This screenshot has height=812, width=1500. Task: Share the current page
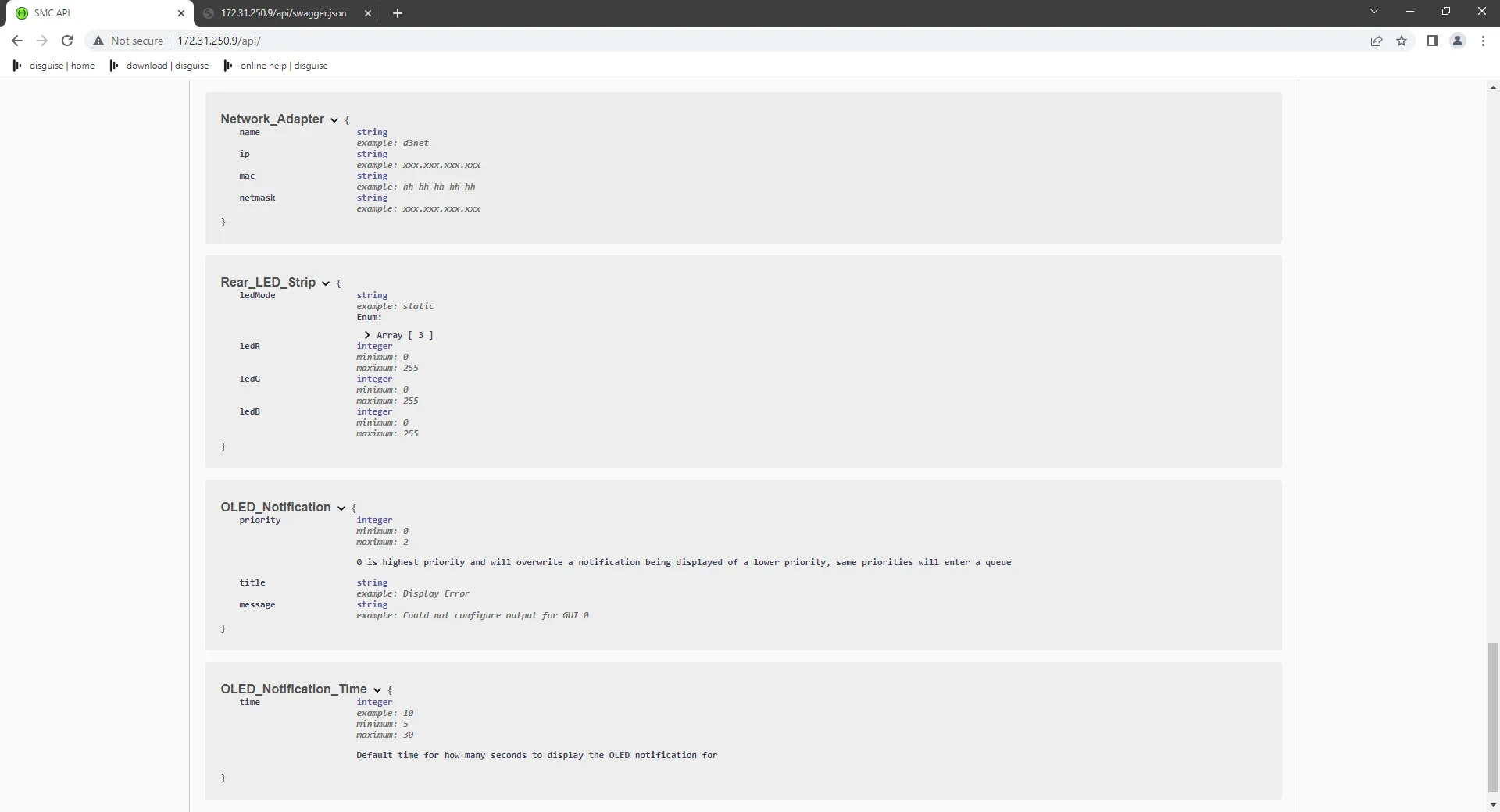(1377, 41)
